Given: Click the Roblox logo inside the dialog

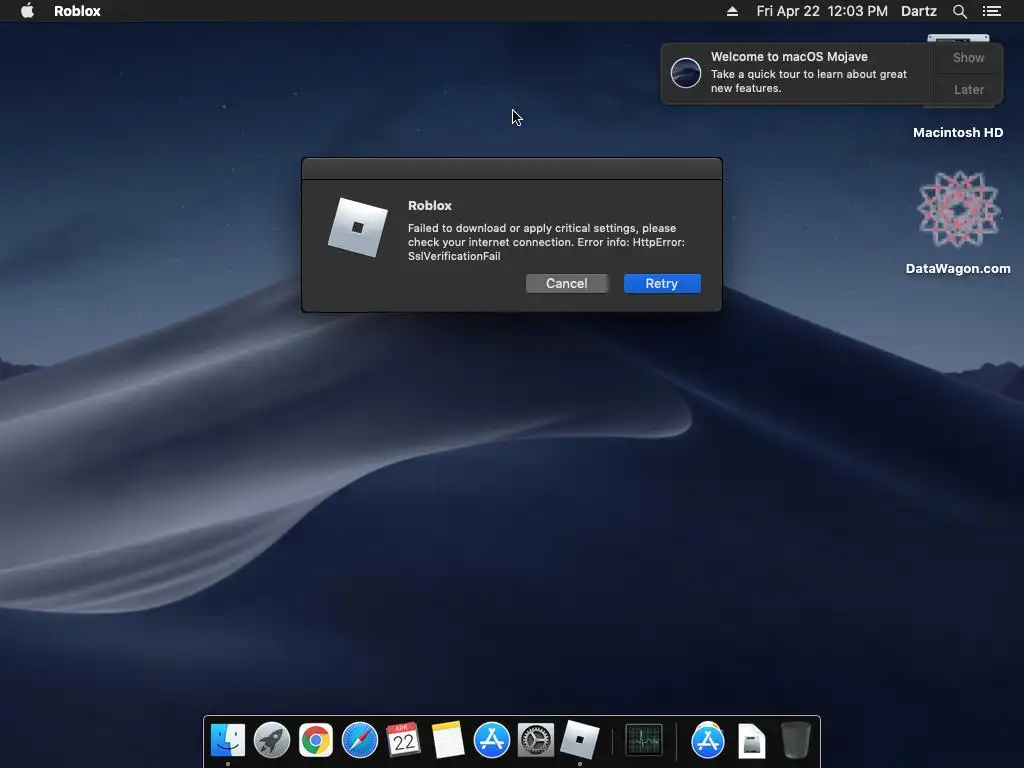Looking at the screenshot, I should [x=357, y=227].
